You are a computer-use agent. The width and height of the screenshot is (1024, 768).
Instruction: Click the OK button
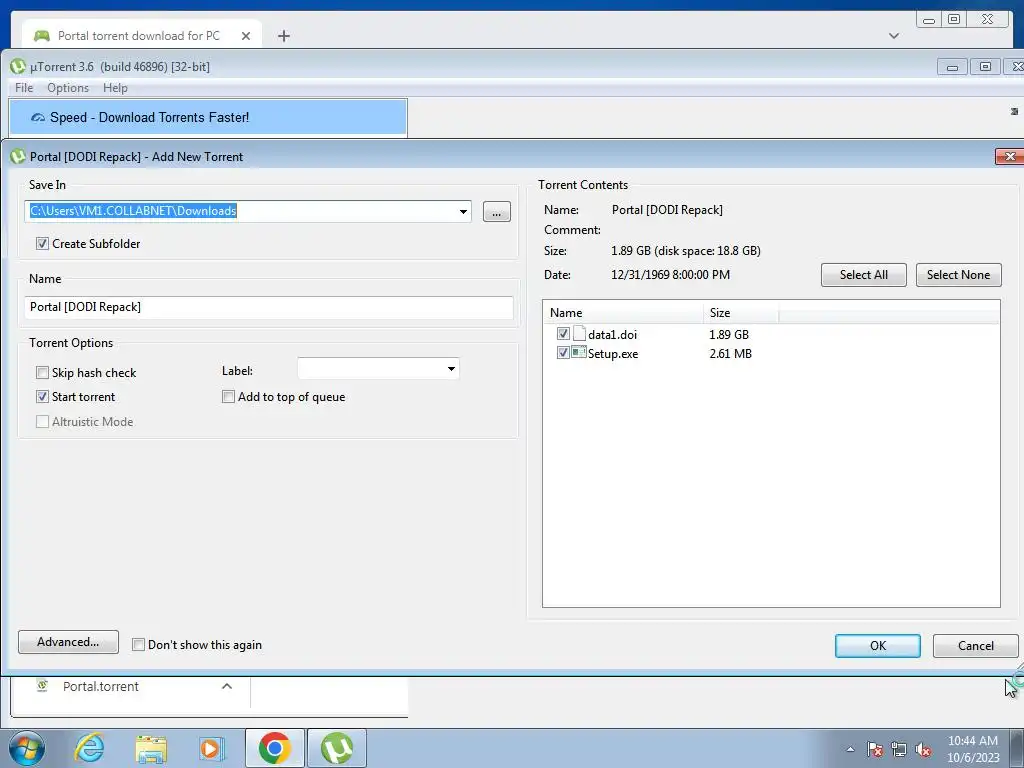point(878,645)
